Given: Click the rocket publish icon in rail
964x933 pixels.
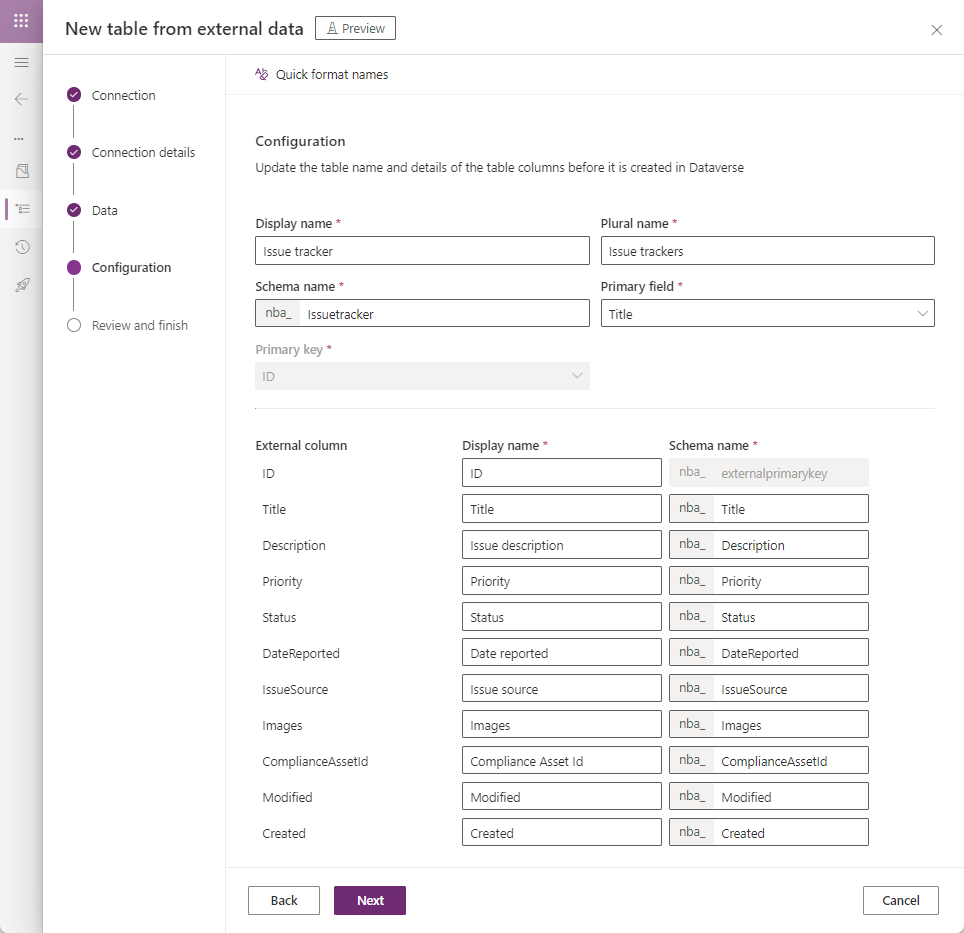Looking at the screenshot, I should pos(22,285).
